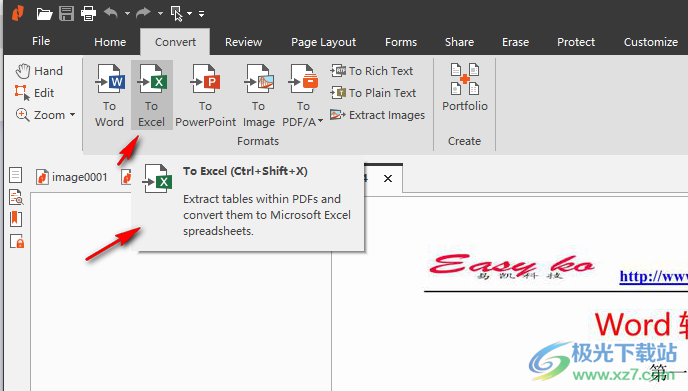
Task: Open the File menu
Action: (41, 41)
